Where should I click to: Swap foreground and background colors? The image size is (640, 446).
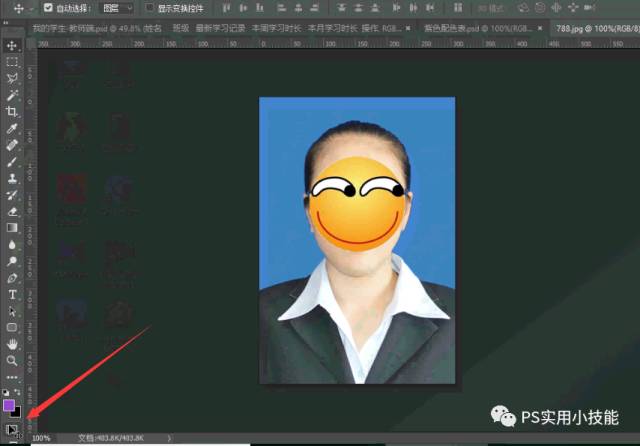pyautogui.click(x=17, y=392)
